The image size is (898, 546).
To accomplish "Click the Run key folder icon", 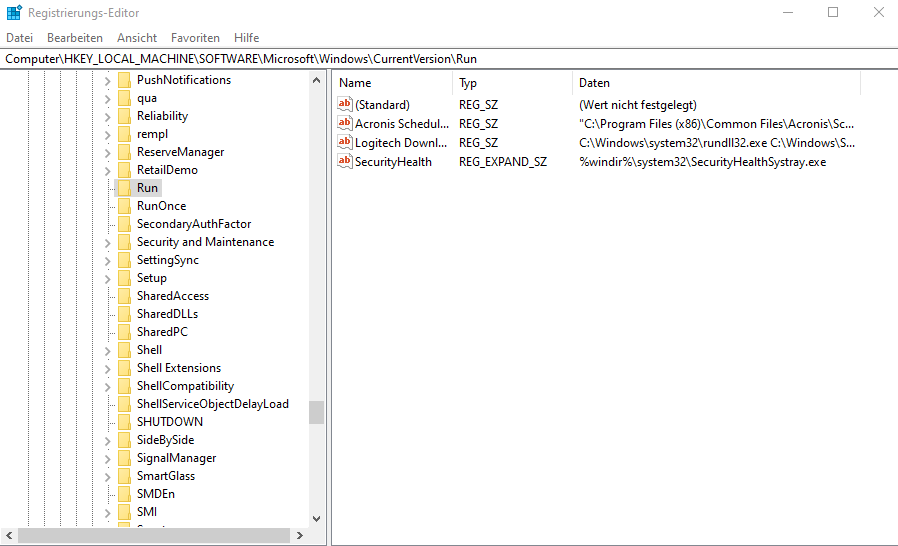I will coord(124,188).
